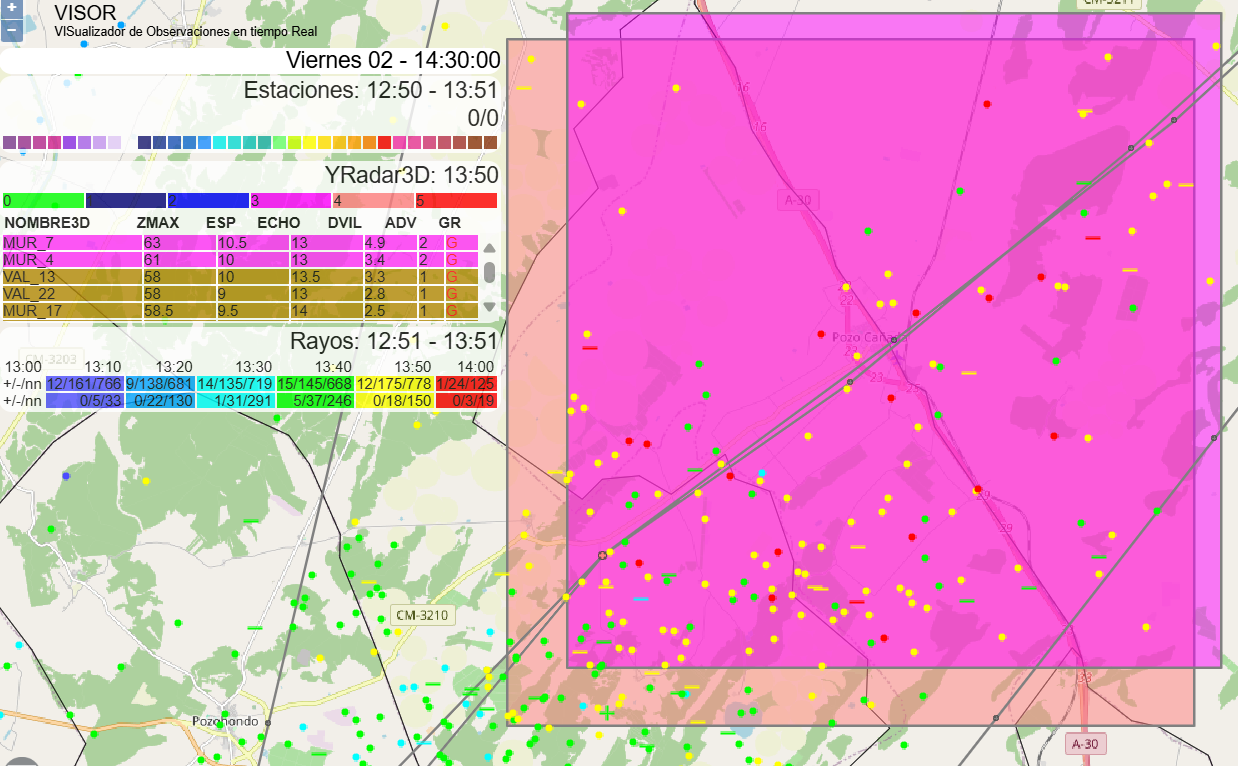The height and width of the screenshot is (766, 1238).
Task: Select the blue level 2 radar swatch
Action: click(208, 200)
